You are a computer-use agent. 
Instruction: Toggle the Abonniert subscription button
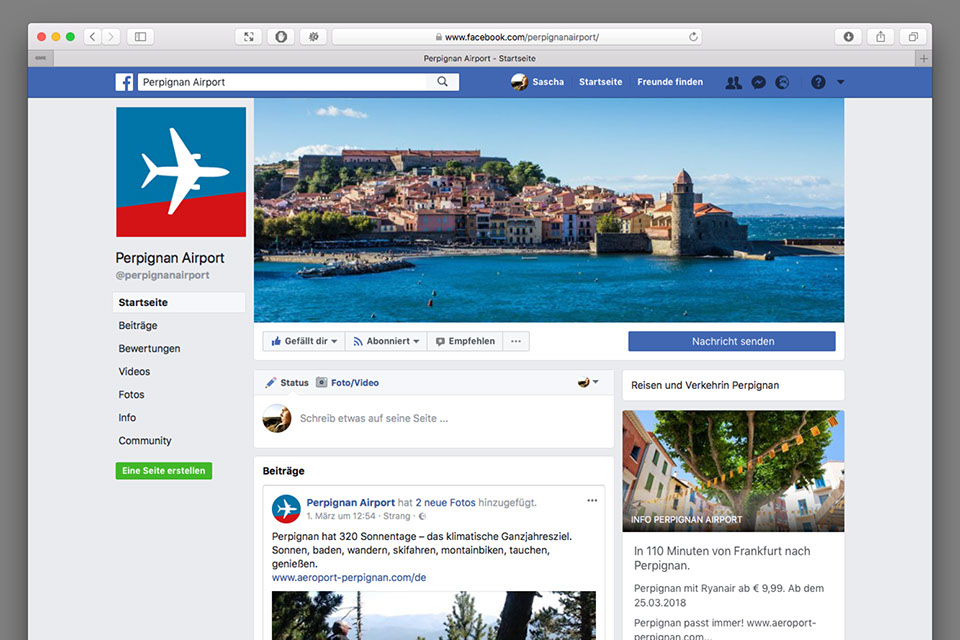386,341
